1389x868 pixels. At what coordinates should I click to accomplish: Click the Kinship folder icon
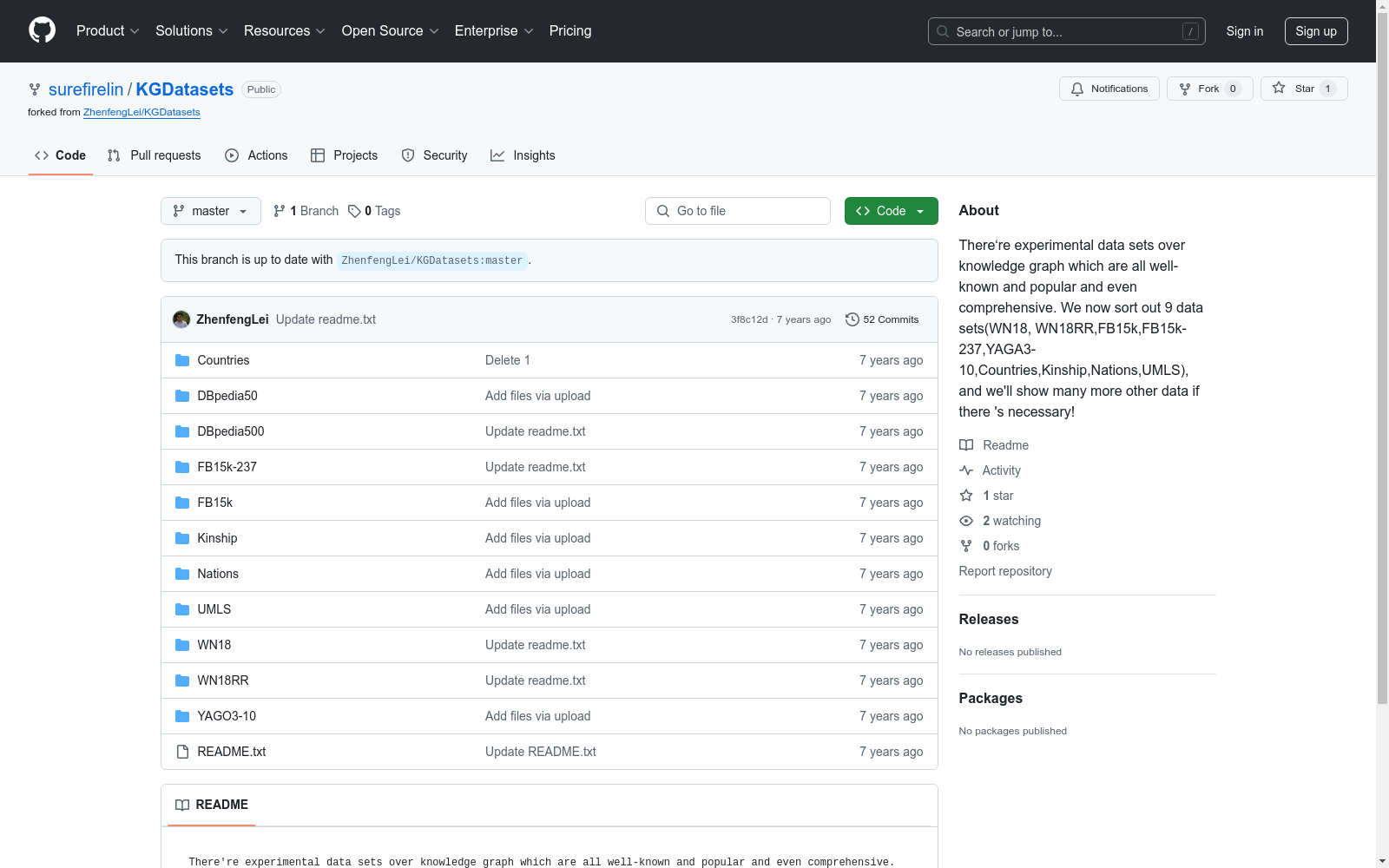point(182,538)
